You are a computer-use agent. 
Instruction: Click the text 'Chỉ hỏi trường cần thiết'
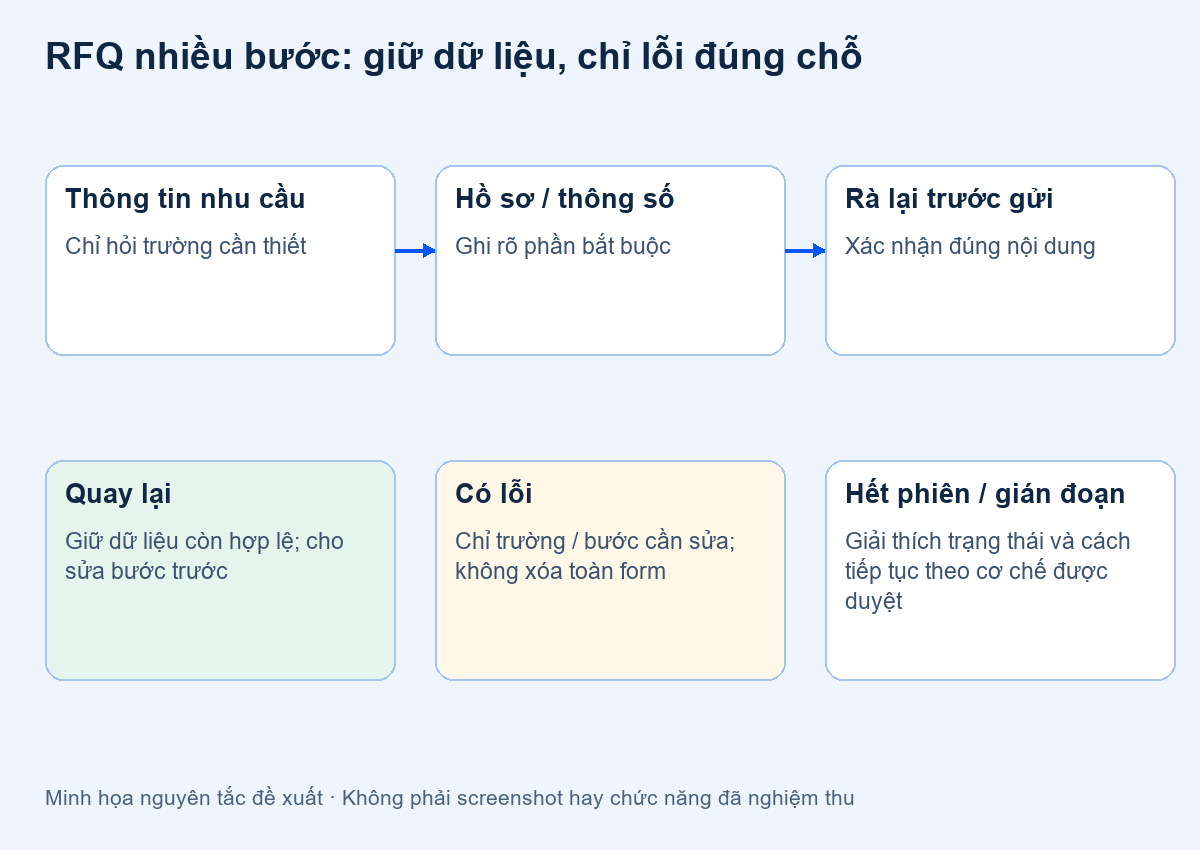186,246
